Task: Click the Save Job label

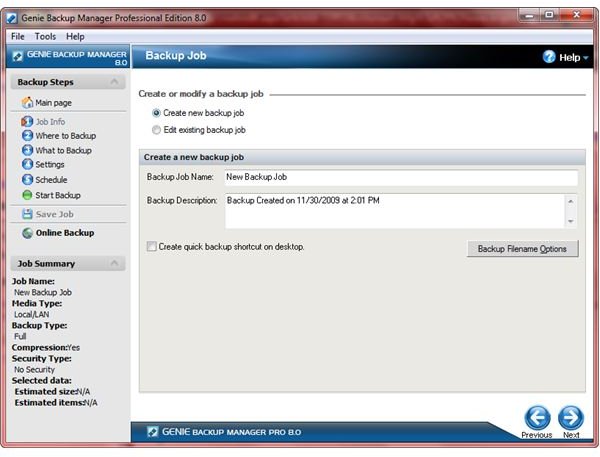Action: [x=54, y=214]
